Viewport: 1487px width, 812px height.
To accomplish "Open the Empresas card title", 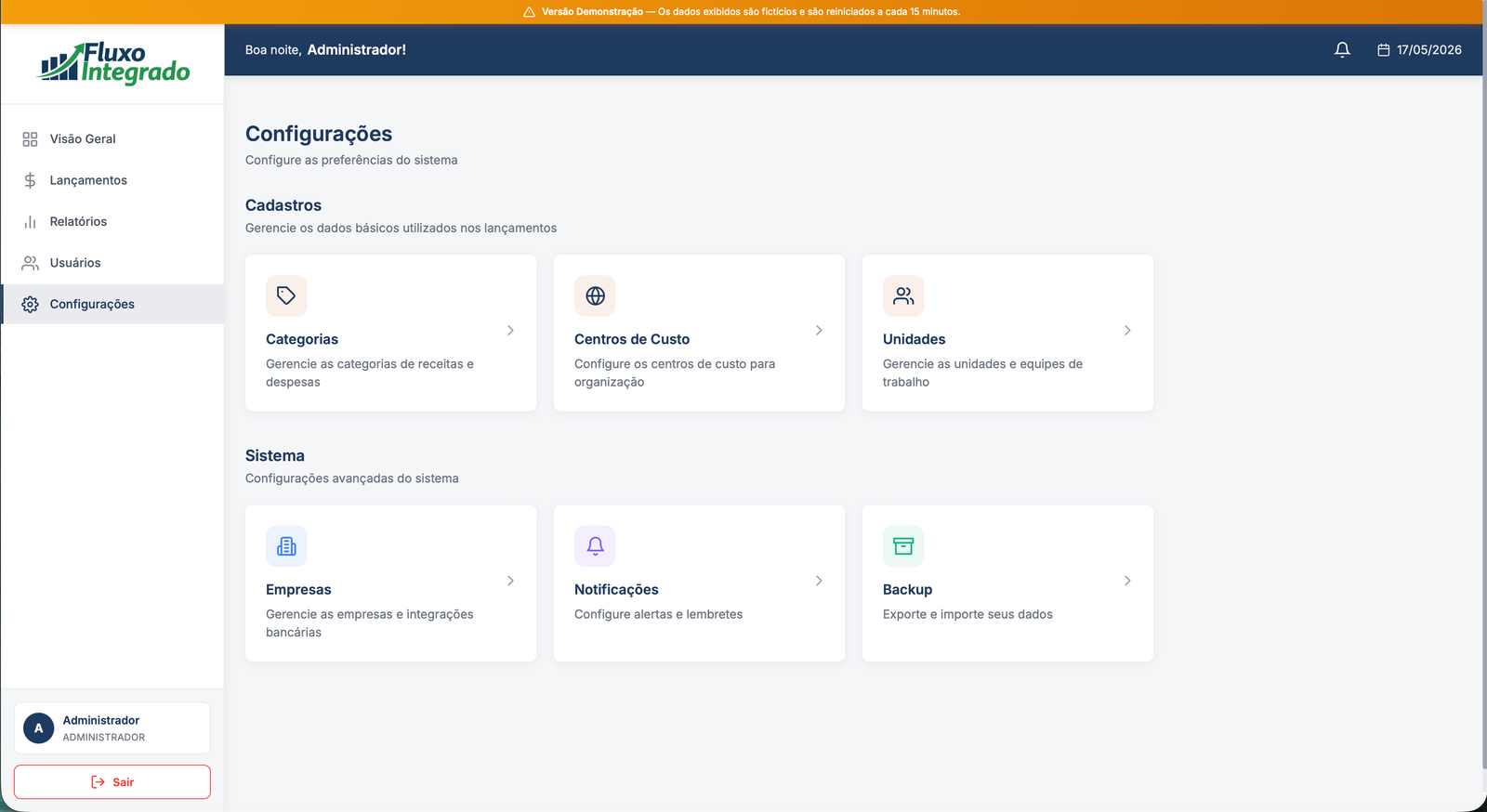I will 298,590.
